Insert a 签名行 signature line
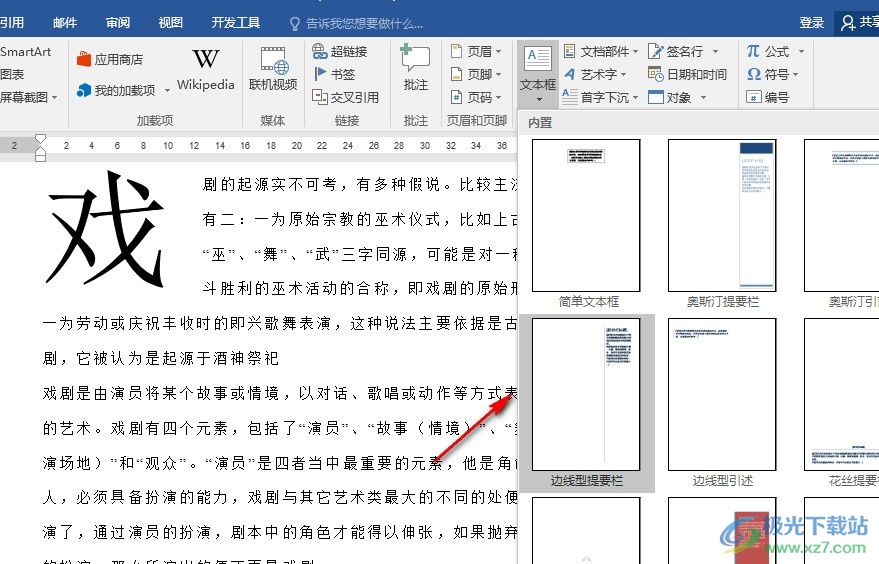The width and height of the screenshot is (879, 564). 683,52
